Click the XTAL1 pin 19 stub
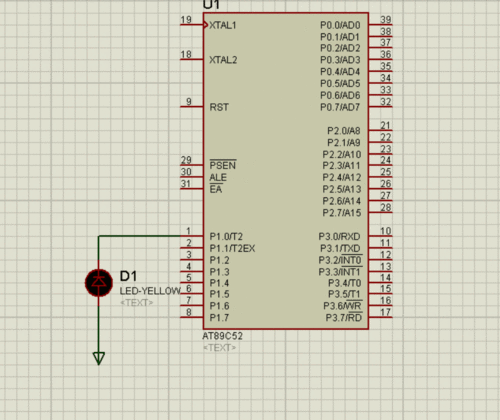The width and height of the screenshot is (500, 420). click(x=192, y=25)
